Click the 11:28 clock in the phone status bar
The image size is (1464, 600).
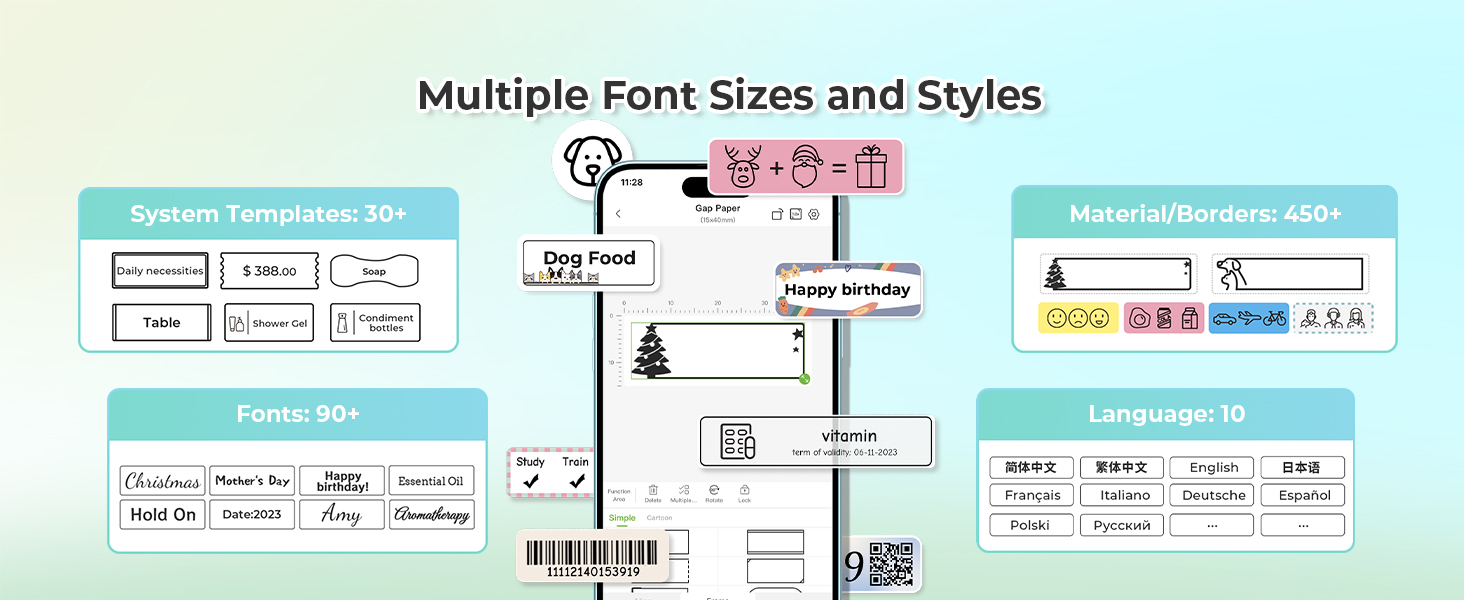click(x=632, y=183)
